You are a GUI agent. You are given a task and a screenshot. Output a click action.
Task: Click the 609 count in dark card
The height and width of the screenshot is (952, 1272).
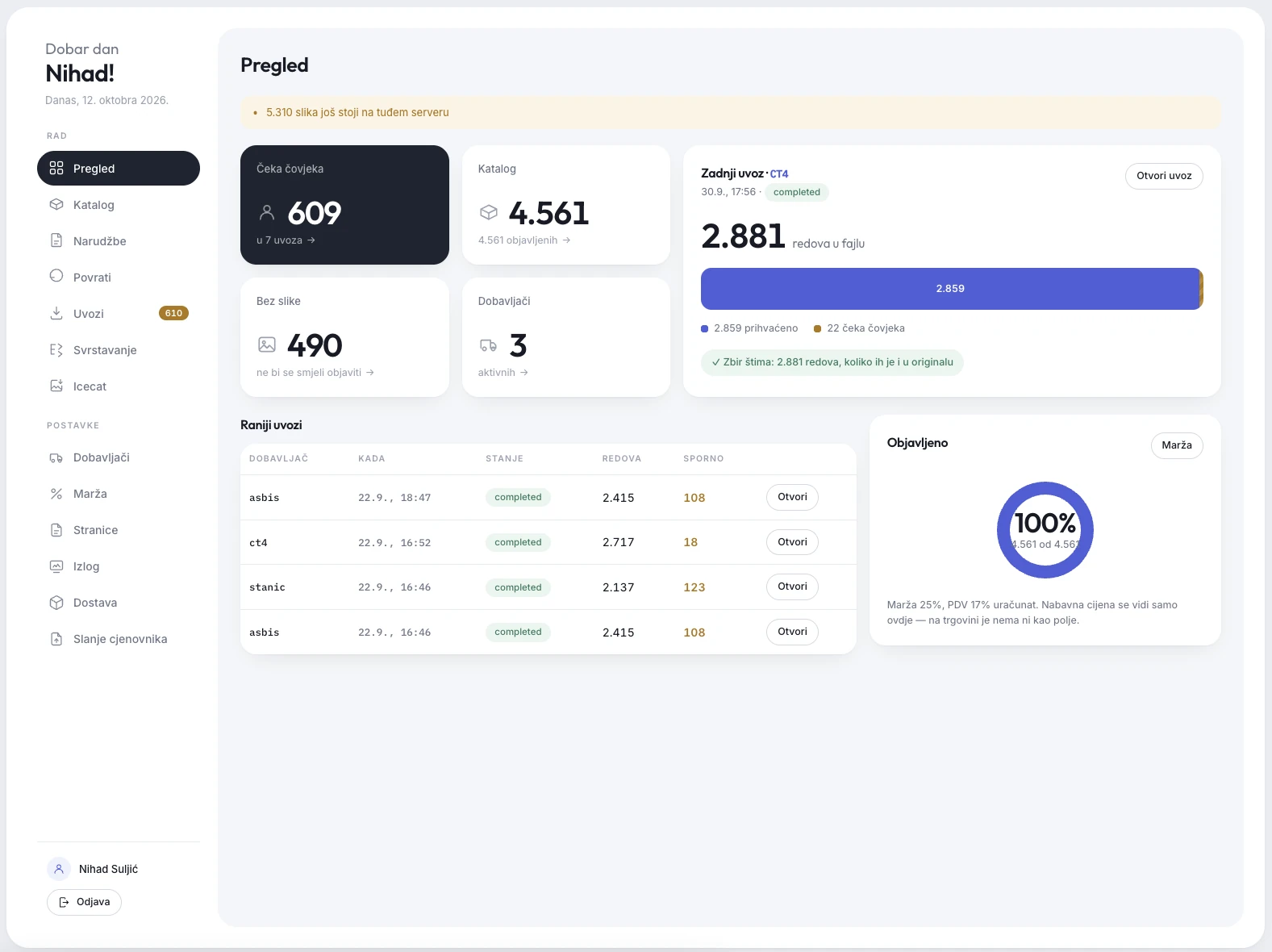[x=315, y=213]
